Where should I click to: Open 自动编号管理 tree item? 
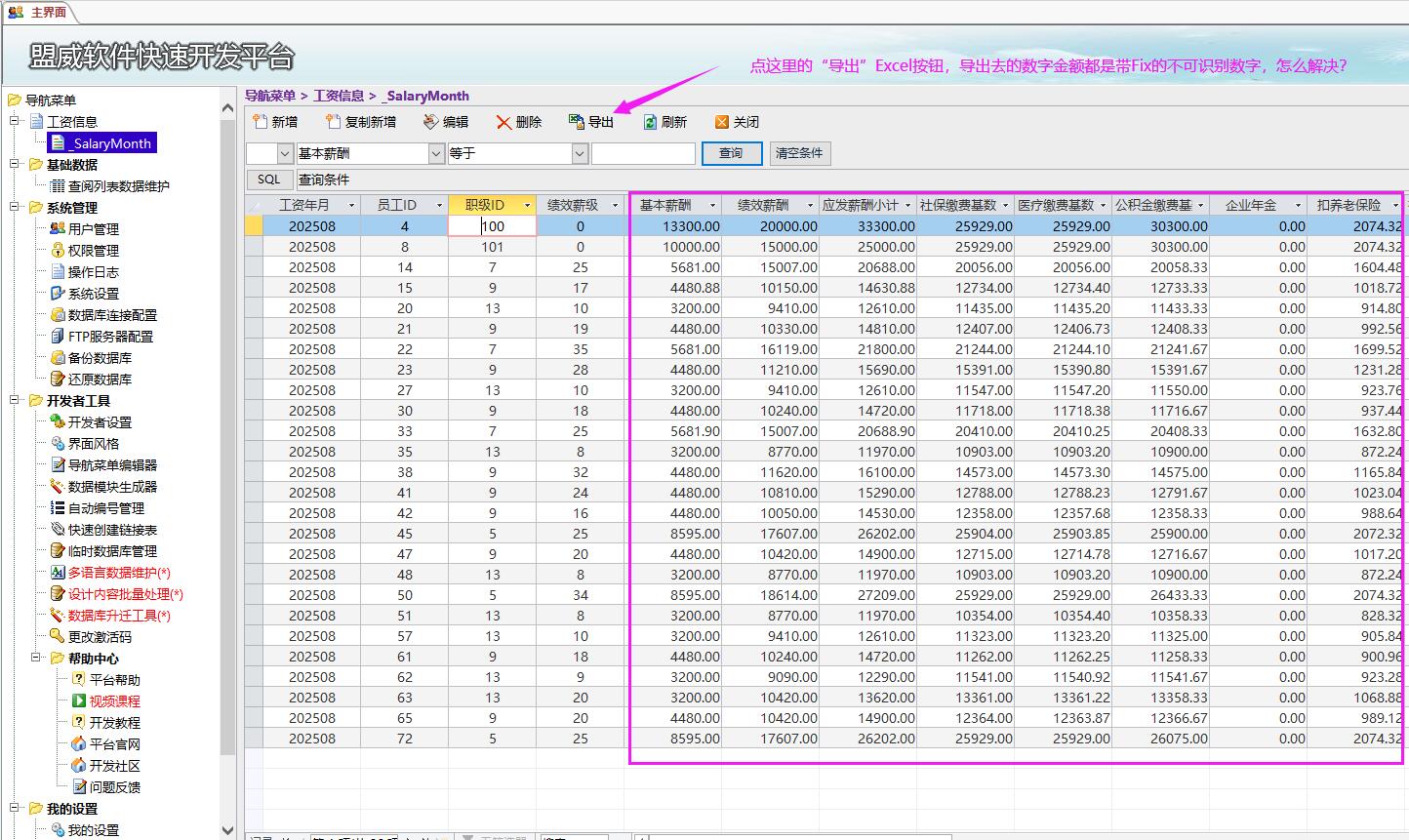tap(105, 508)
